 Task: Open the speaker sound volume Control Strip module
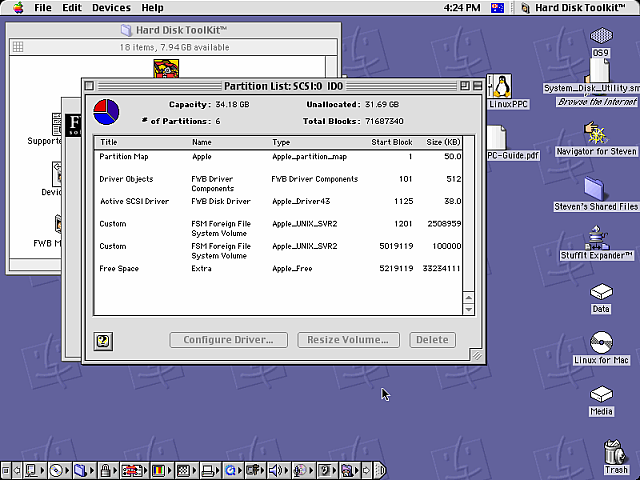(x=279, y=471)
